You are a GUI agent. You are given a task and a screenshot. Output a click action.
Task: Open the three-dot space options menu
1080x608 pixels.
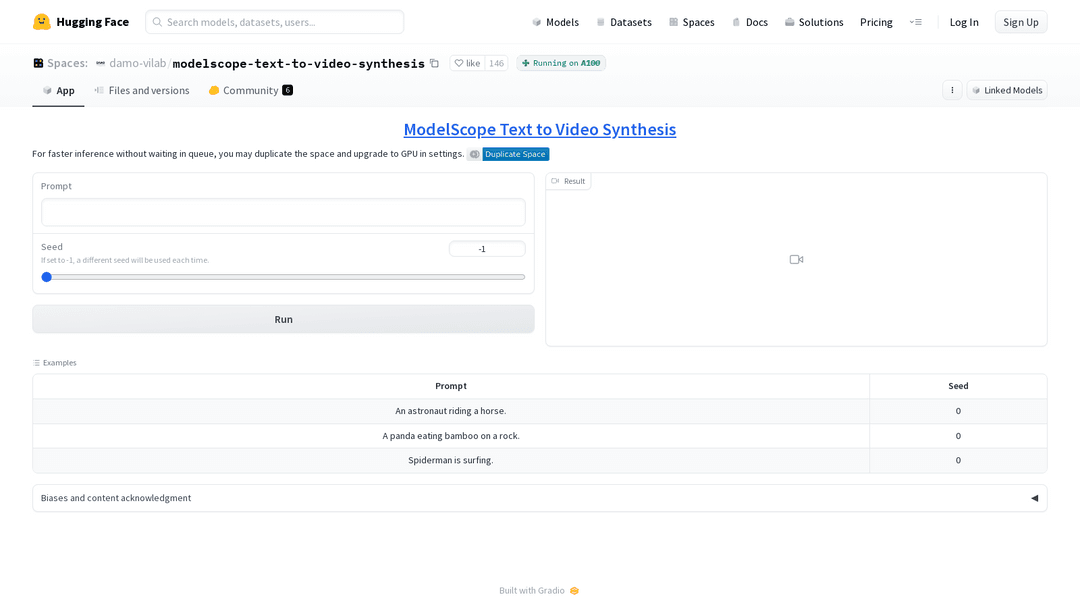coord(952,90)
